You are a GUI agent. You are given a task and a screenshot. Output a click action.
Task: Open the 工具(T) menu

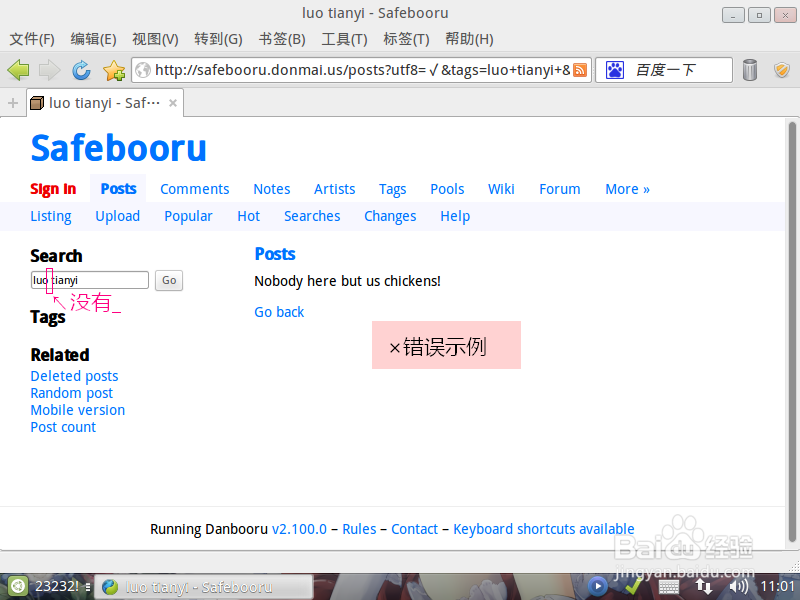[344, 39]
